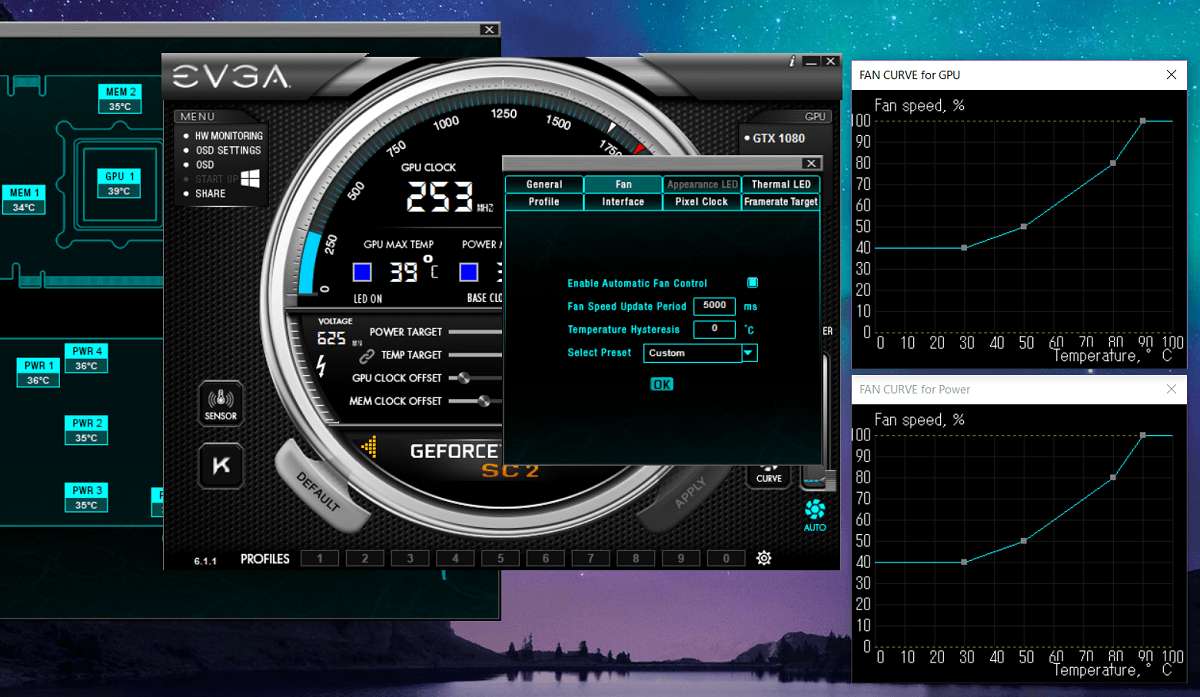
Task: Select profile slot 5
Action: [x=501, y=558]
